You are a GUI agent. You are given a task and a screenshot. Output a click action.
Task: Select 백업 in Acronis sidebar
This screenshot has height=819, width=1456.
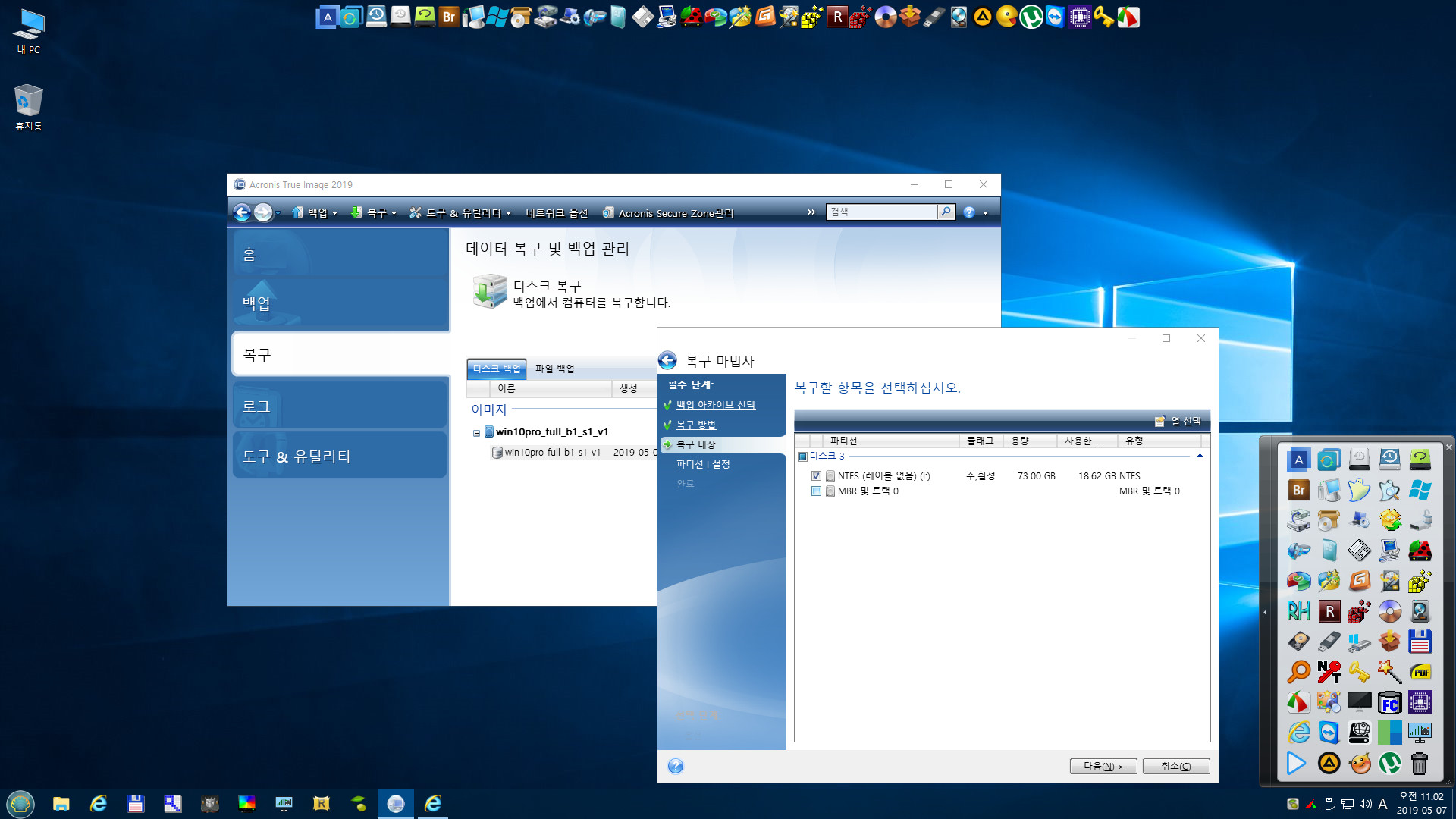pos(340,304)
